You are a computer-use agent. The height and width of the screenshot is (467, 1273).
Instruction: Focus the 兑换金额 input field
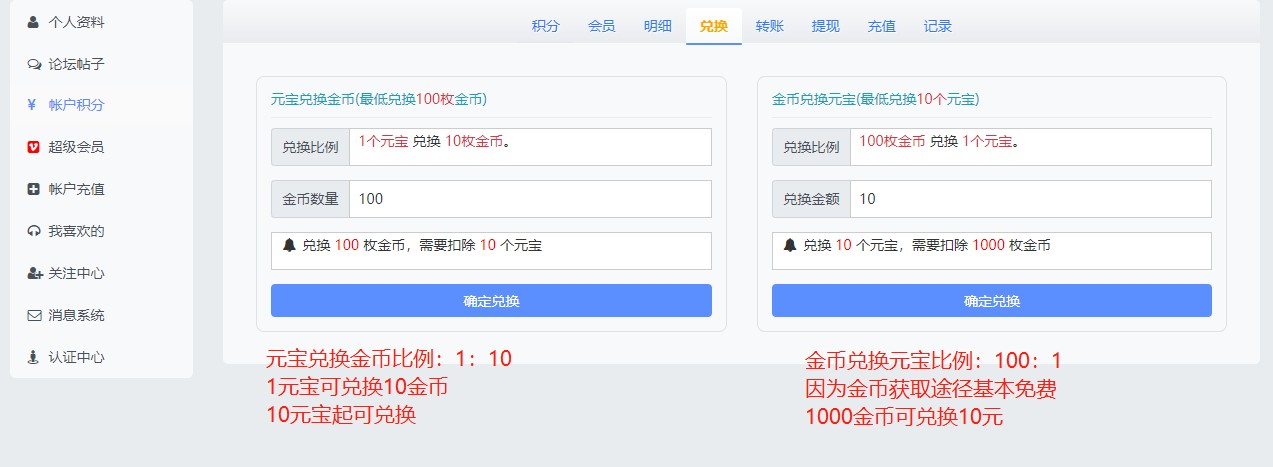(1030, 199)
